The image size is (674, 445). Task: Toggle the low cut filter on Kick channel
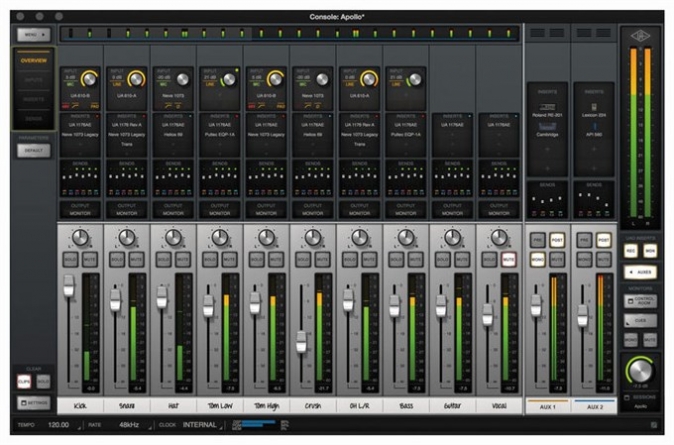click(x=76, y=105)
